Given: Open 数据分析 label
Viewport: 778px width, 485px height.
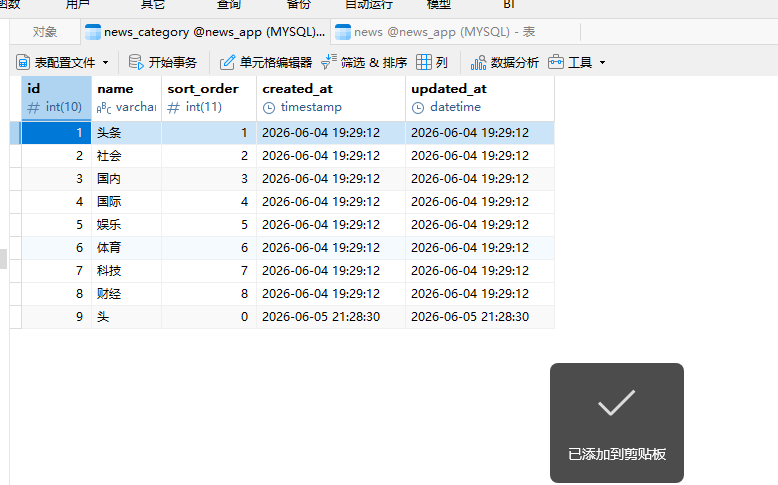Looking at the screenshot, I should pyautogui.click(x=515, y=63).
